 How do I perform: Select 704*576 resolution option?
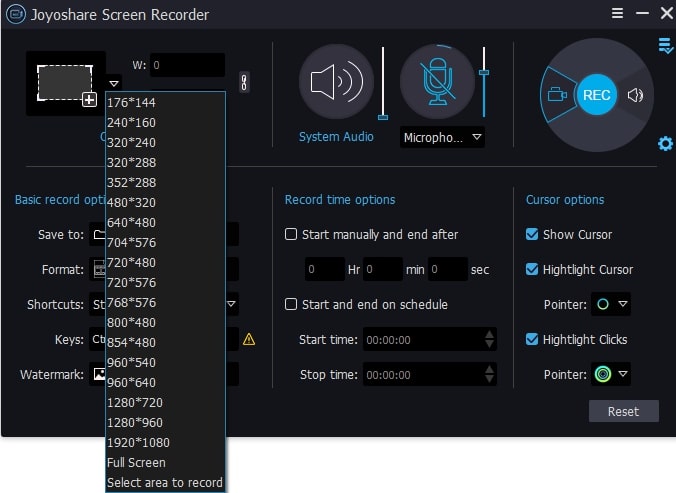(x=165, y=243)
